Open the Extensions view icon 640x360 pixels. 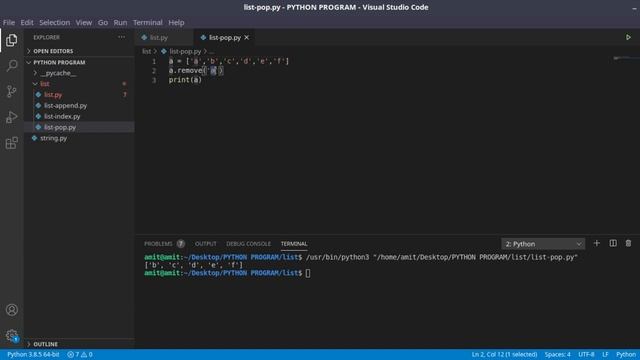[x=11, y=143]
